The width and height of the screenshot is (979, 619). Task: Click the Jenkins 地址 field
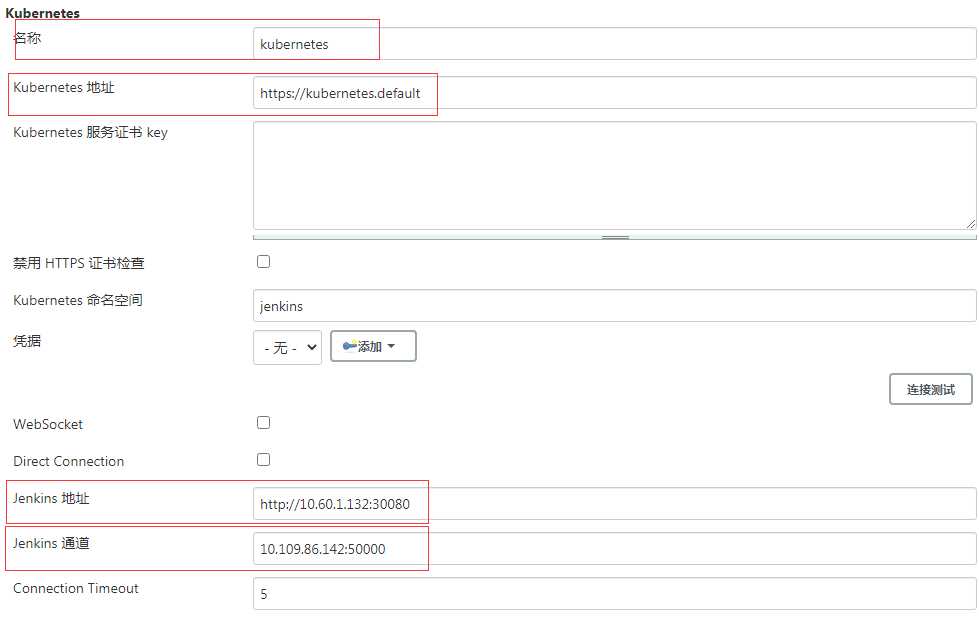tap(614, 503)
